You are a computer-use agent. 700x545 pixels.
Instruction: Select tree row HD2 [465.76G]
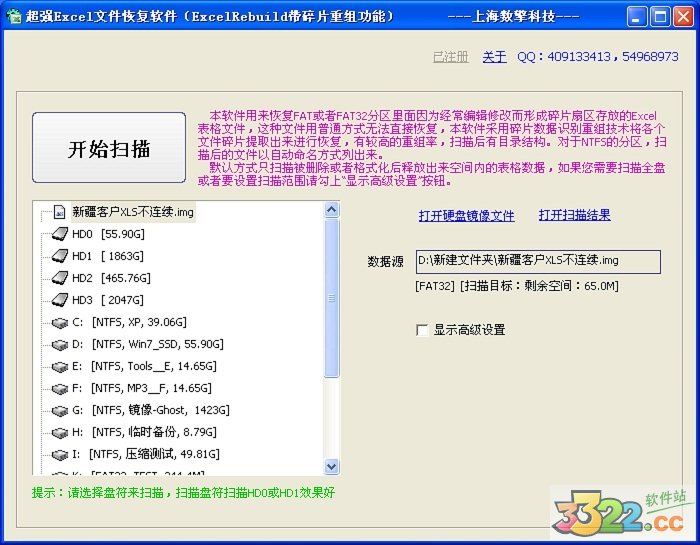click(x=111, y=278)
